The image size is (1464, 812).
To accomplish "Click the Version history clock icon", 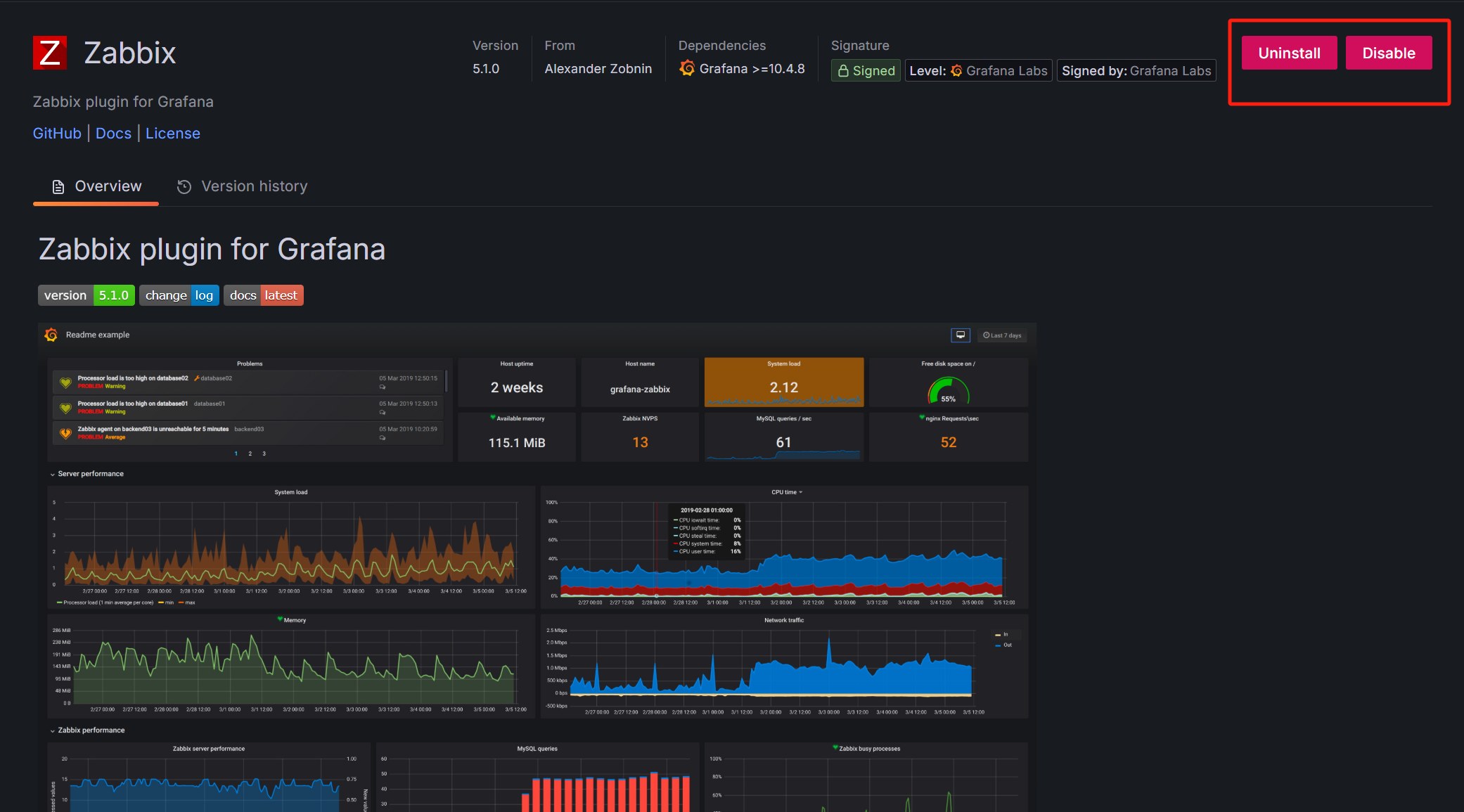I will pos(184,186).
